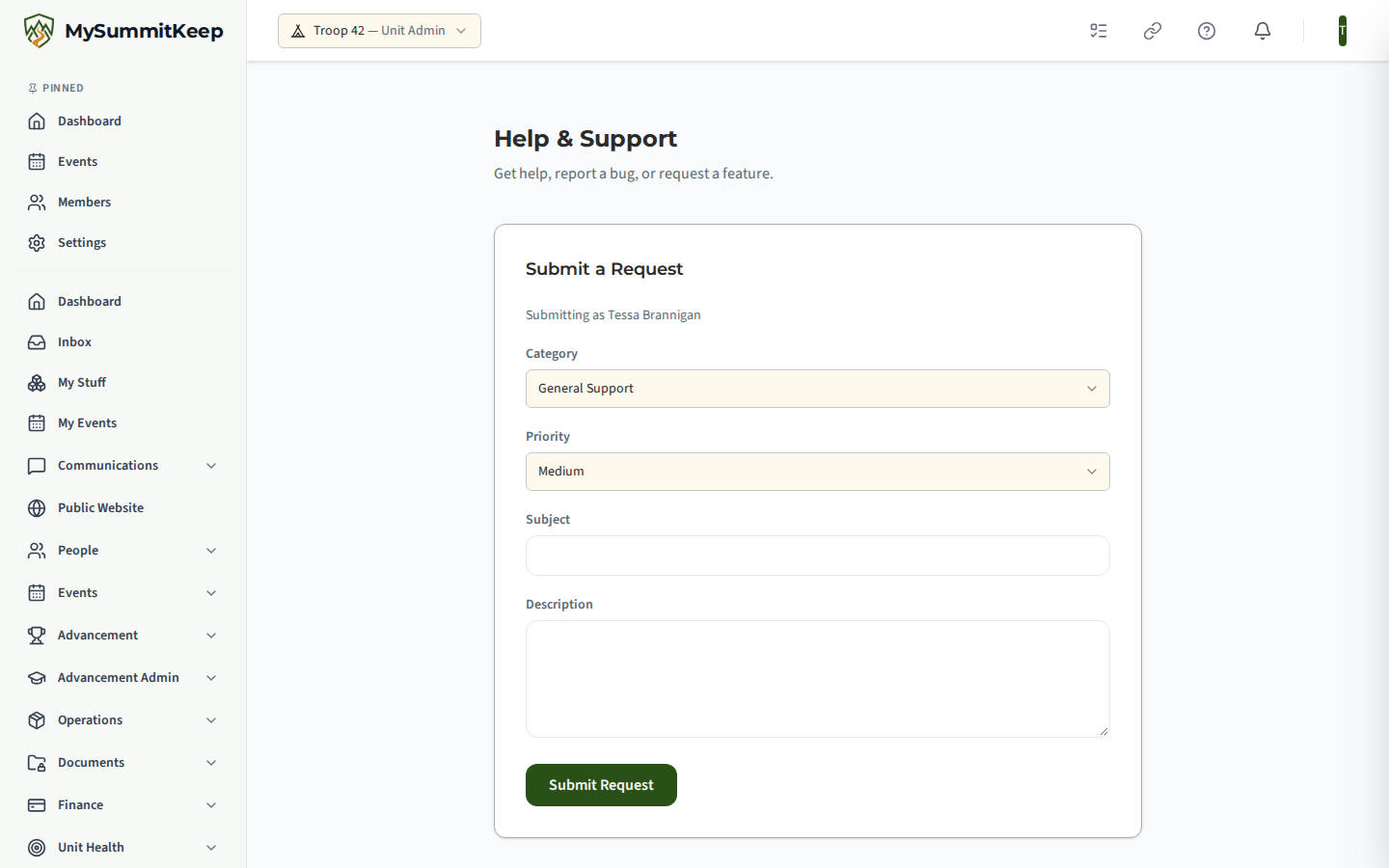
Task: Click the Unit Health target icon
Action: (37, 848)
